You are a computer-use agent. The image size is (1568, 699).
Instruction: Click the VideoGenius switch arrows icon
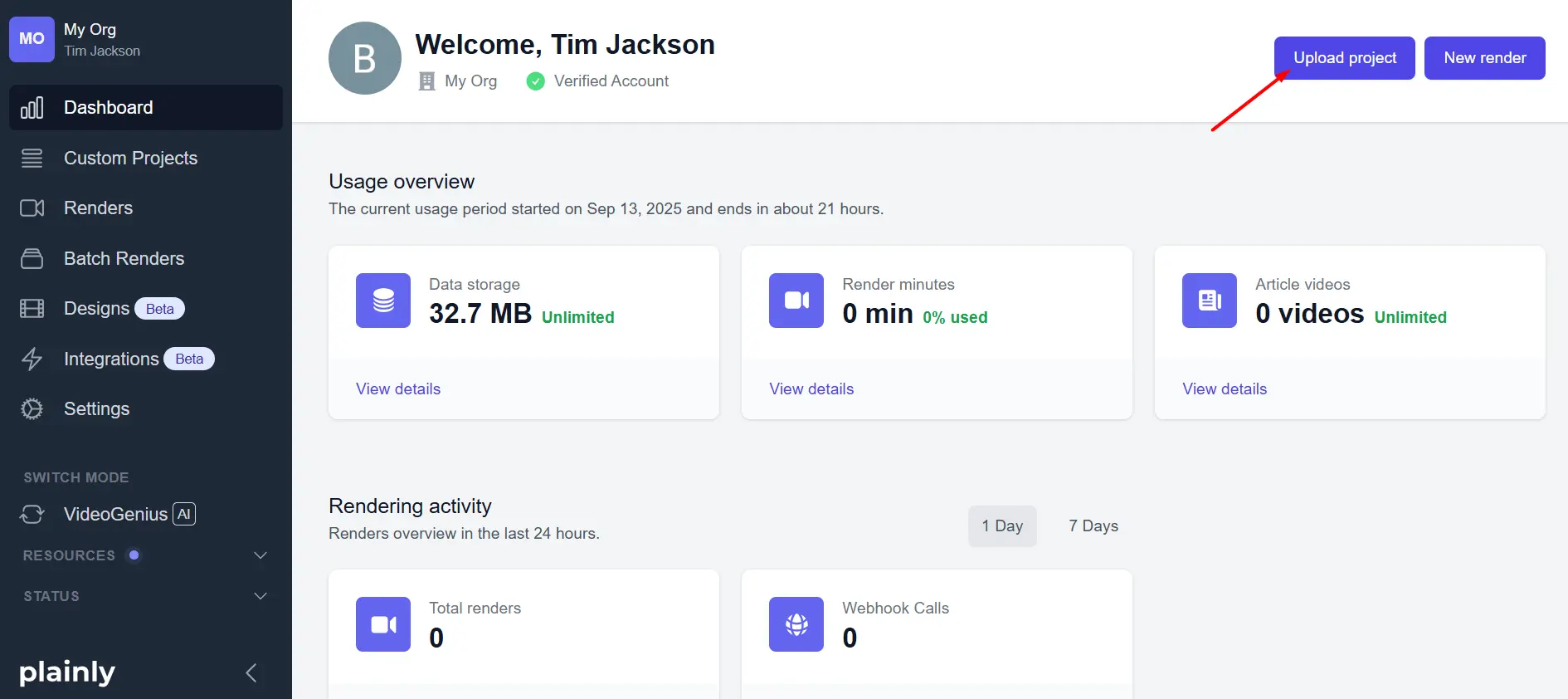[32, 515]
